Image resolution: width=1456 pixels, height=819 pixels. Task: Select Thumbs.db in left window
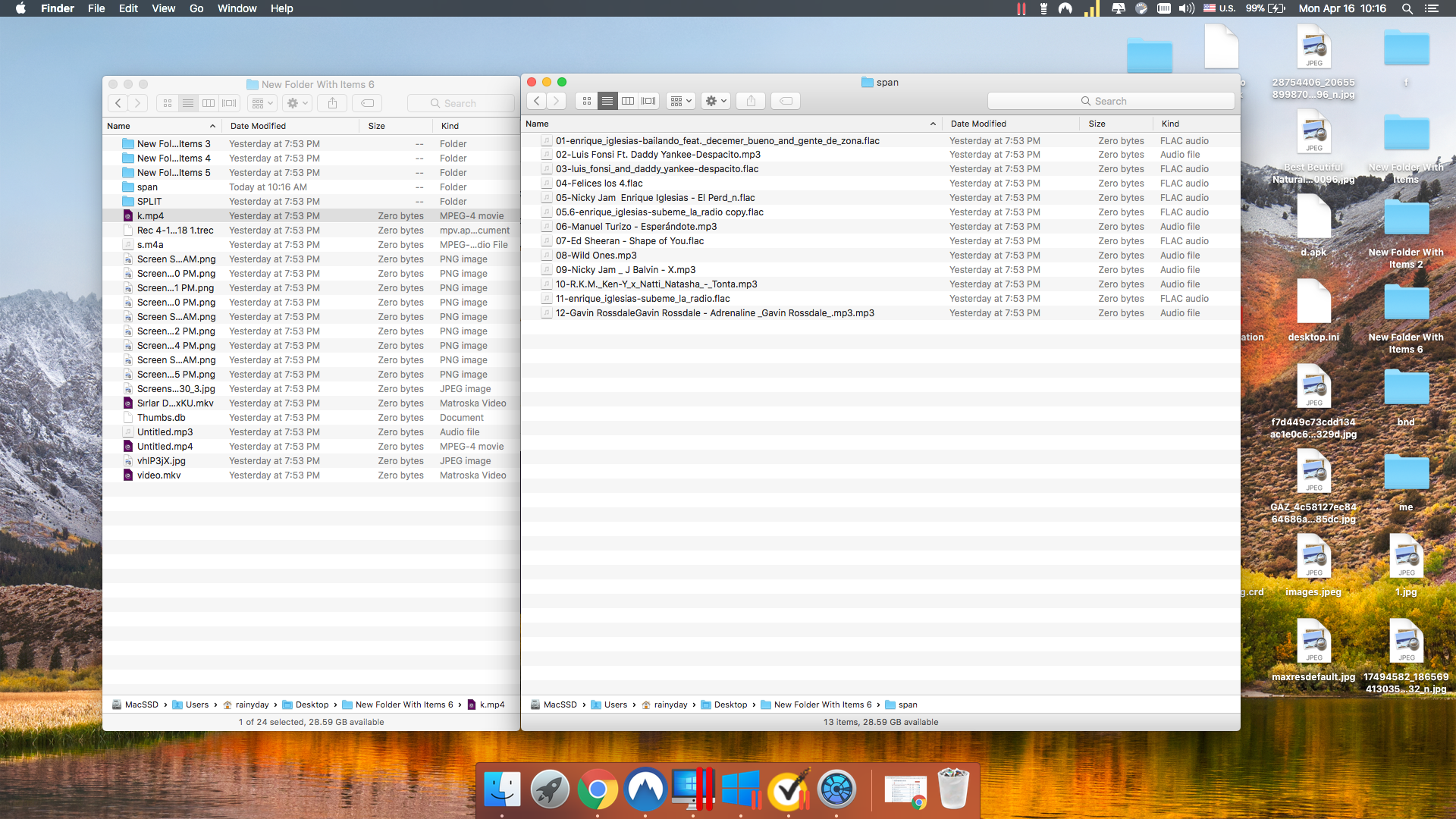[x=311, y=418]
